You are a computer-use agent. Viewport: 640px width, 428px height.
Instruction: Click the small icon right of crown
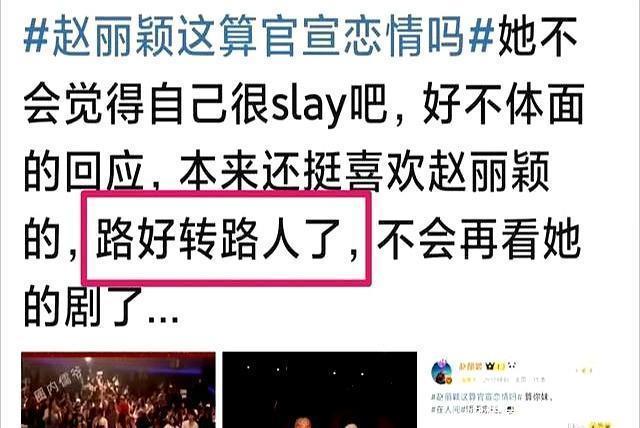tap(512, 366)
